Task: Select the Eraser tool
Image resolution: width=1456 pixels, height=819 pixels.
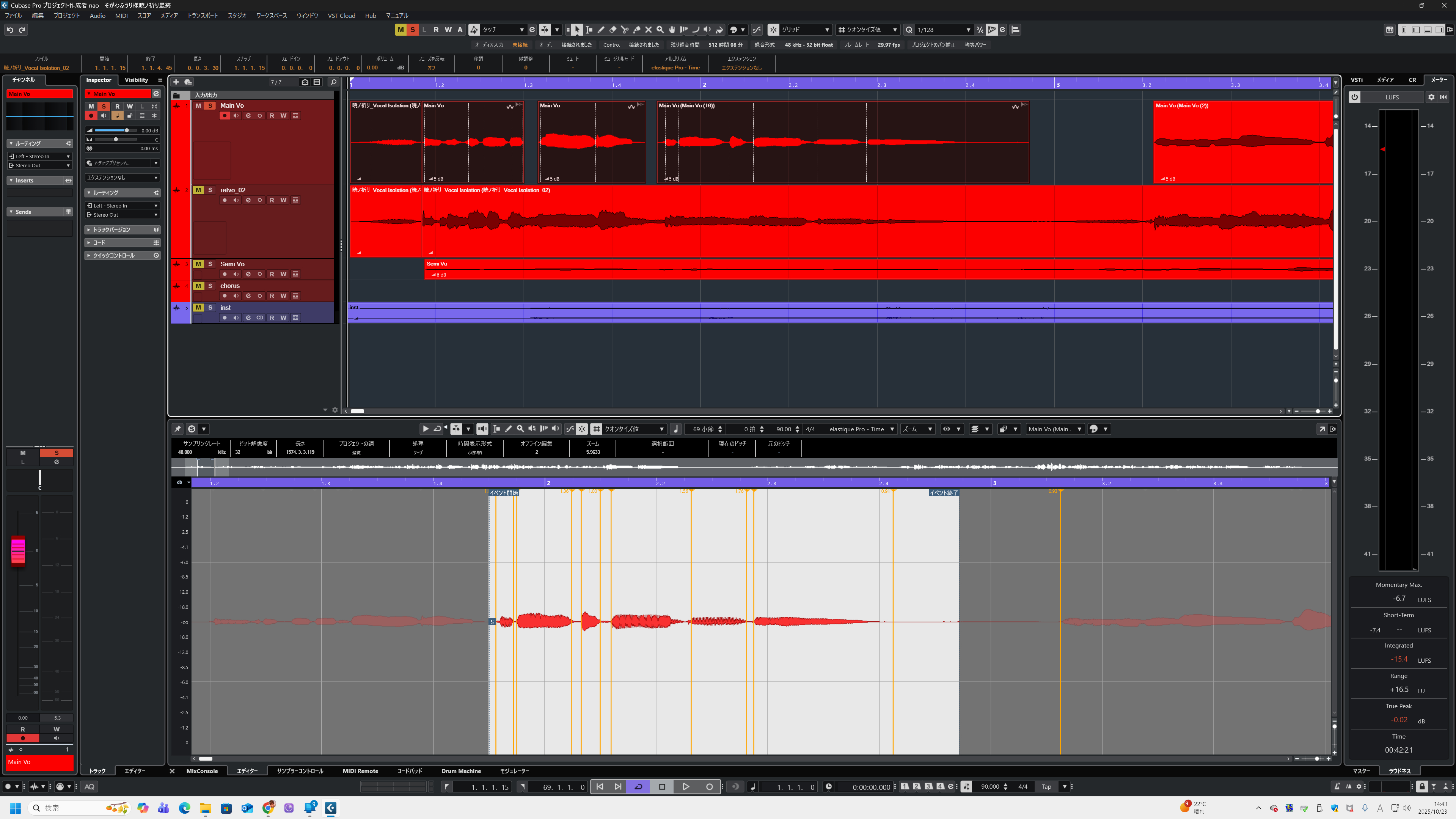Action: tap(613, 30)
